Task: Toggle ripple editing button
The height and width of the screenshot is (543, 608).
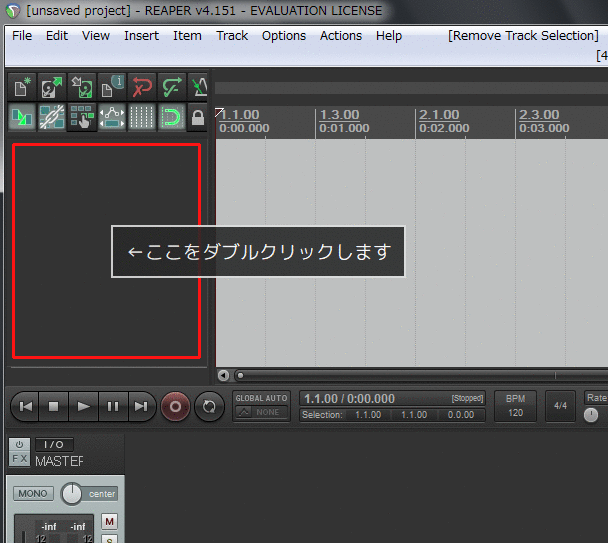Action: coord(82,118)
